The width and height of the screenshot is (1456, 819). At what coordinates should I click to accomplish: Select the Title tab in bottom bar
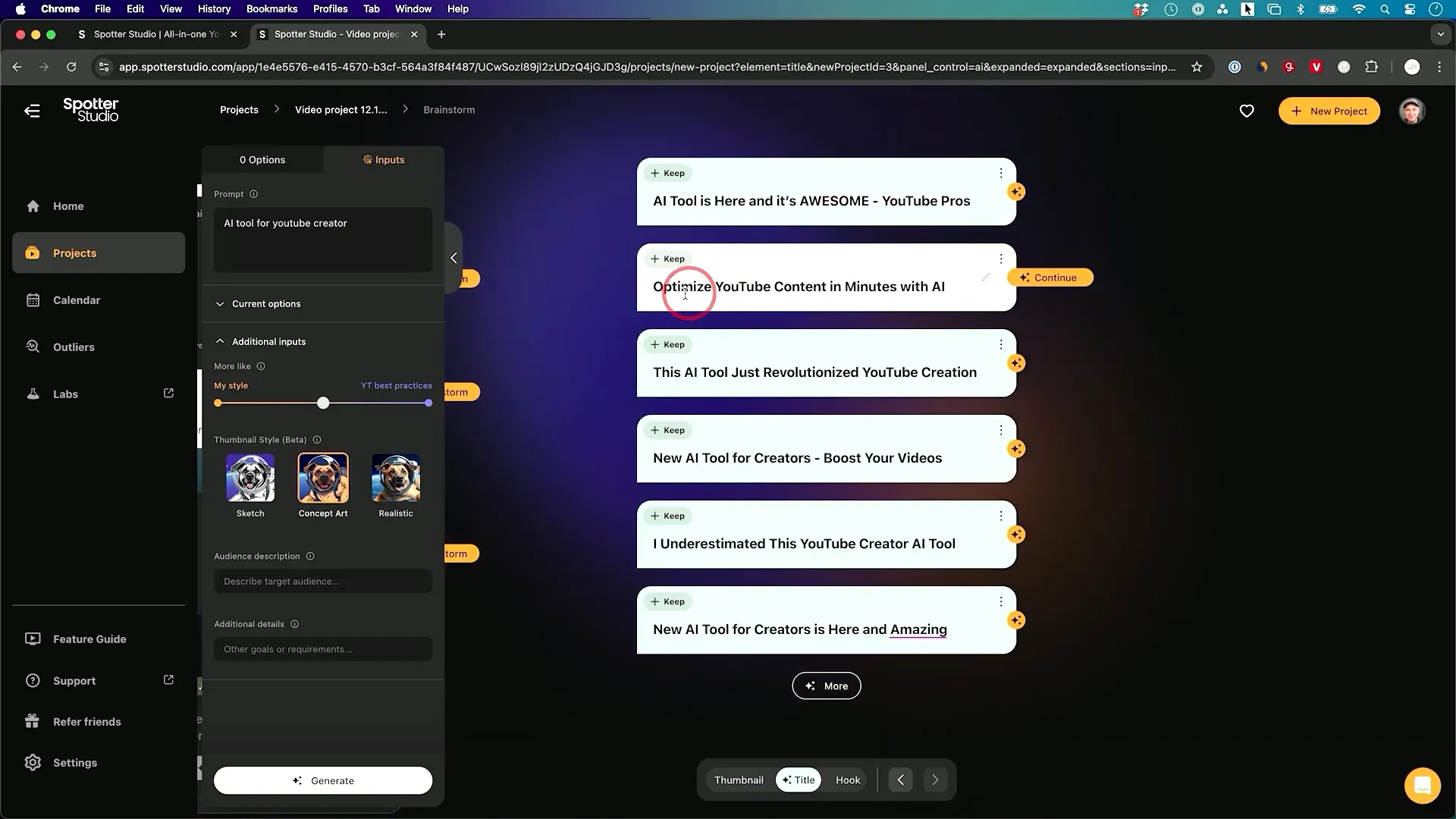tap(798, 780)
